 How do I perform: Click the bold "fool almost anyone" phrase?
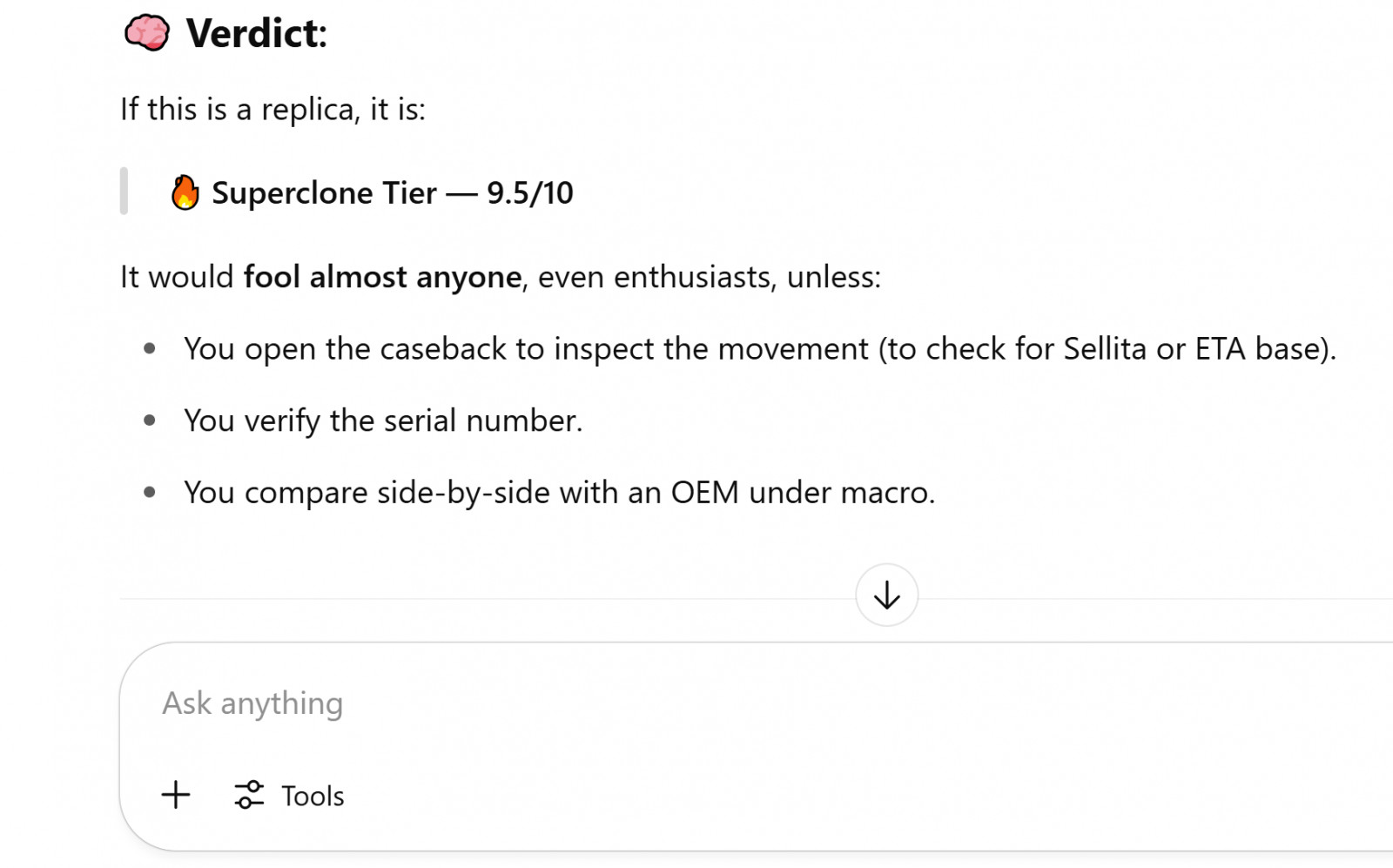[x=382, y=277]
